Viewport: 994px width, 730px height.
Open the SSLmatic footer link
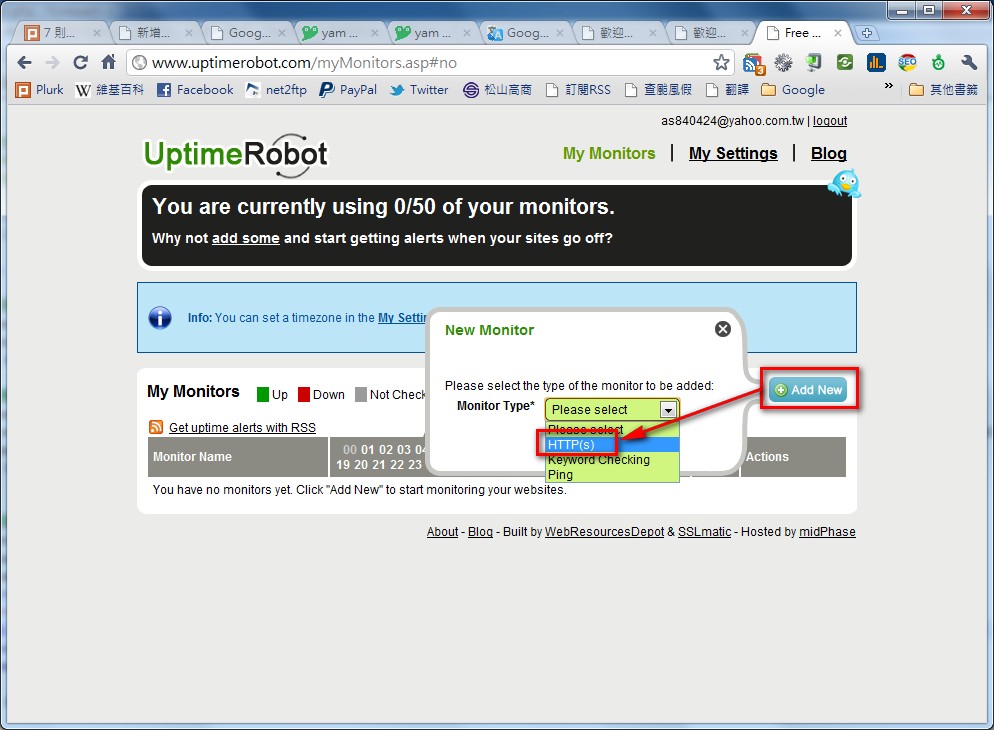point(704,532)
